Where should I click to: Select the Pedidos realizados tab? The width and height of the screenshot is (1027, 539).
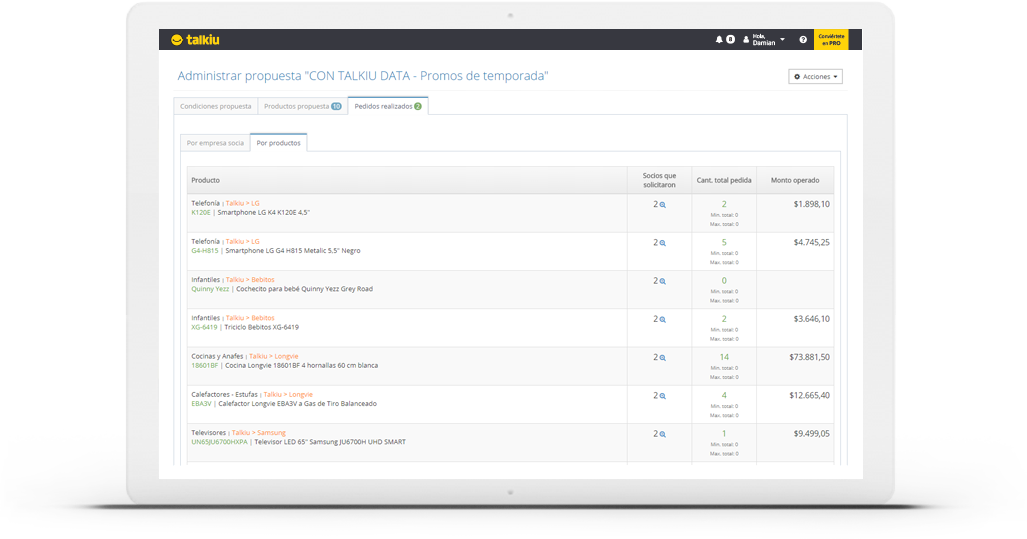point(387,106)
